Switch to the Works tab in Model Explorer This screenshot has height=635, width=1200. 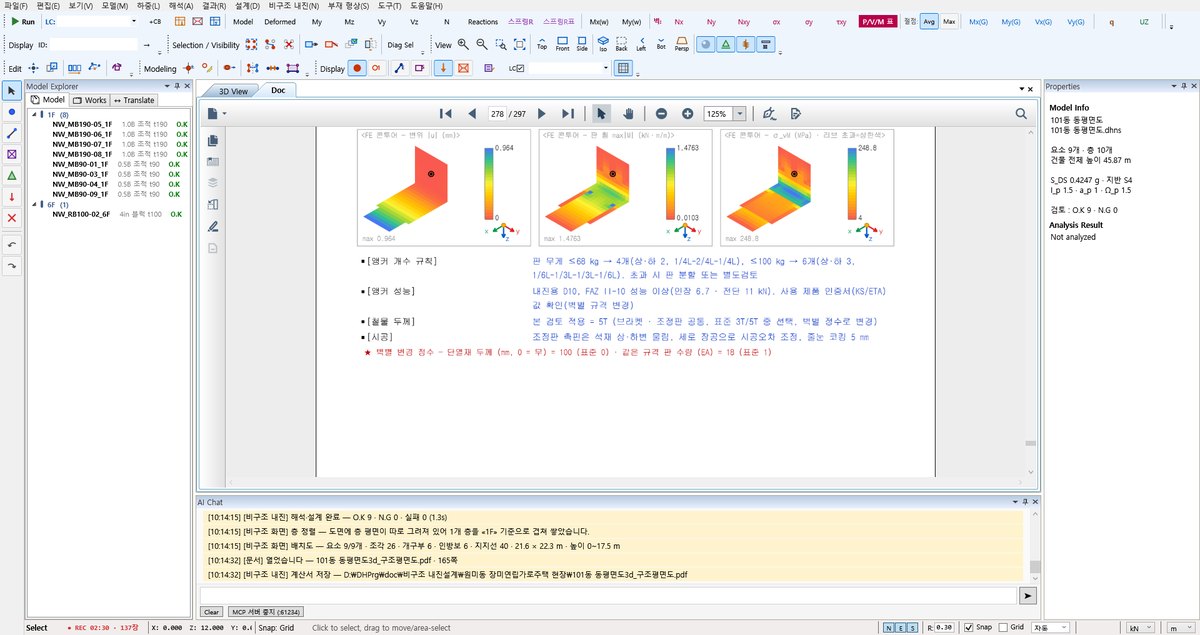(89, 100)
